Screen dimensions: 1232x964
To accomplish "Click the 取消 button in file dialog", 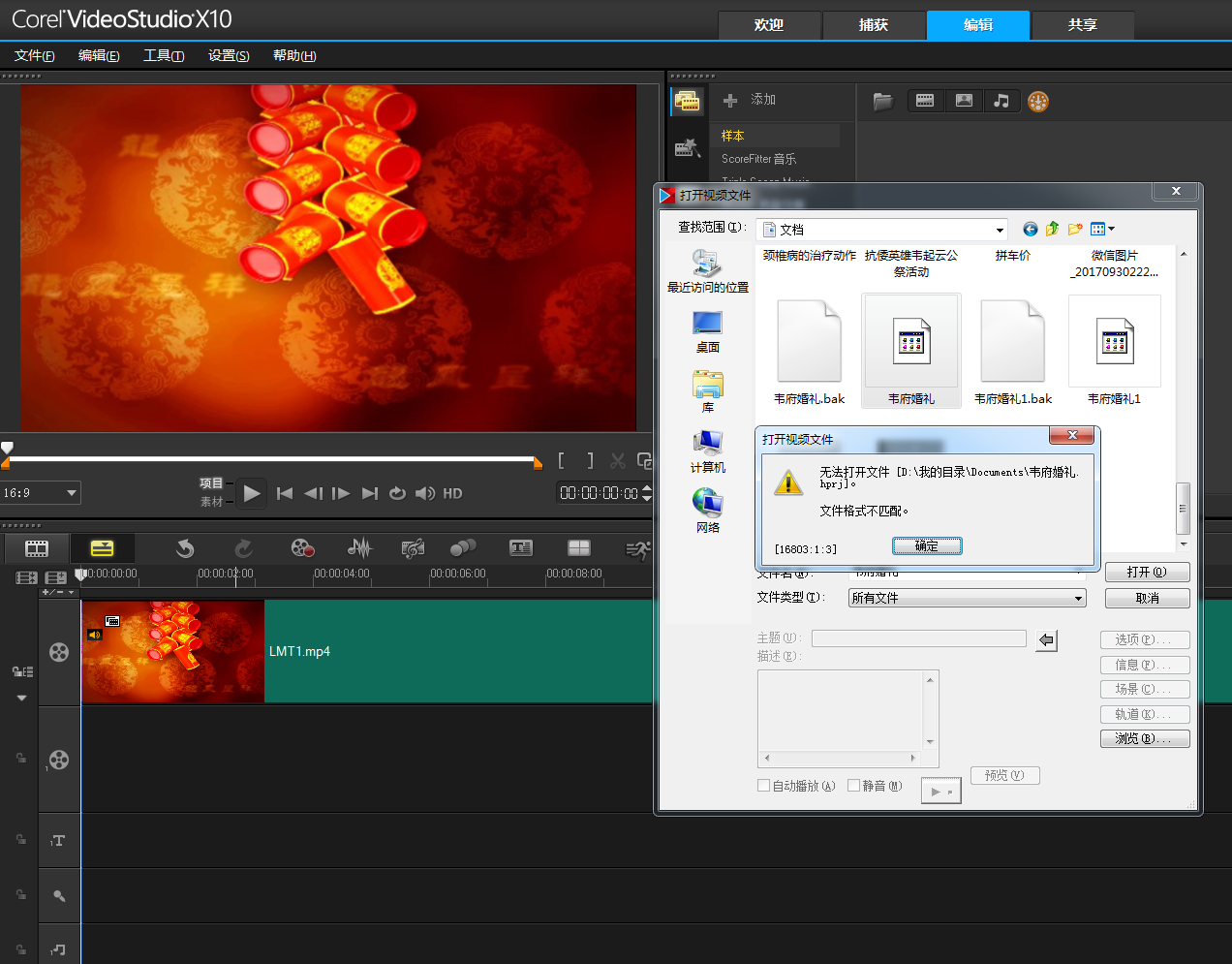I will [x=1147, y=599].
